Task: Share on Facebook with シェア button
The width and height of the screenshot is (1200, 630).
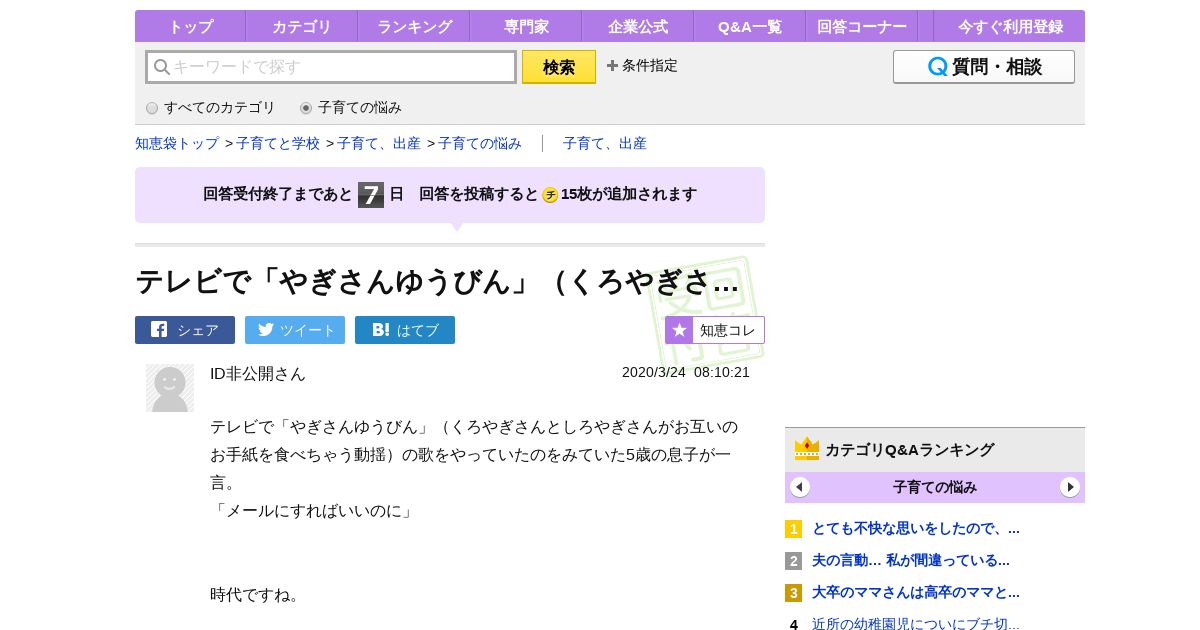Action: [185, 330]
